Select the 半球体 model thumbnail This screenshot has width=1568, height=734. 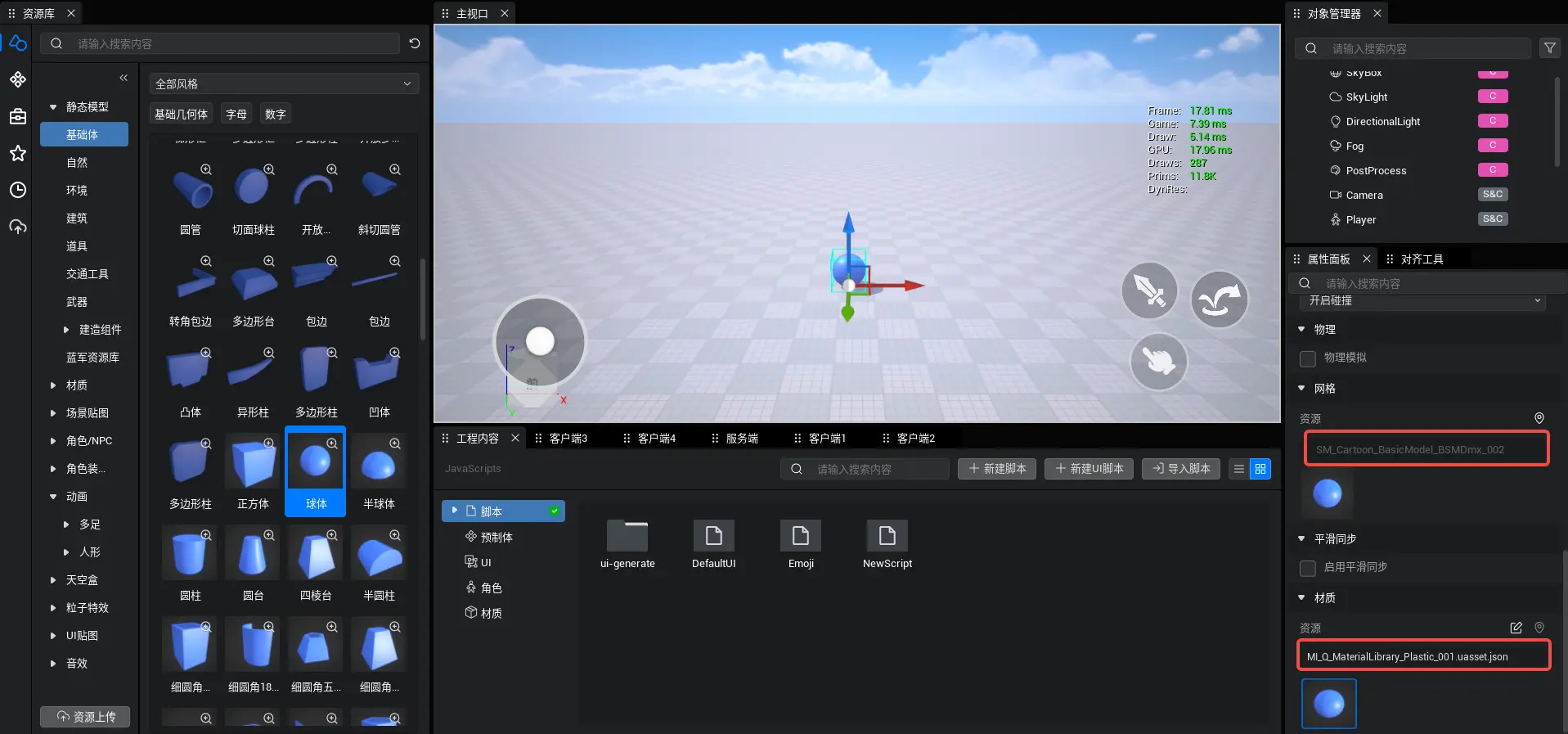coord(379,472)
